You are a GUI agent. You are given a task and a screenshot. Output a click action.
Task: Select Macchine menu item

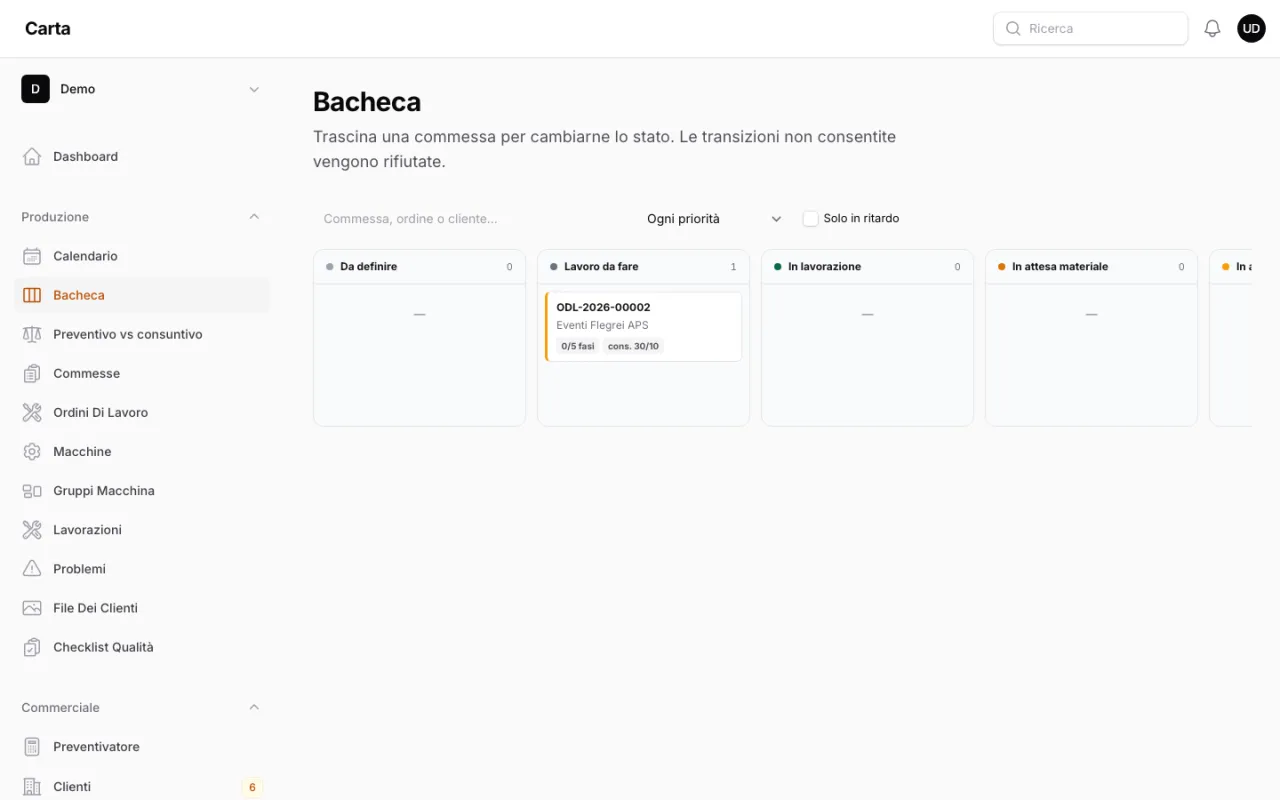coord(141,452)
